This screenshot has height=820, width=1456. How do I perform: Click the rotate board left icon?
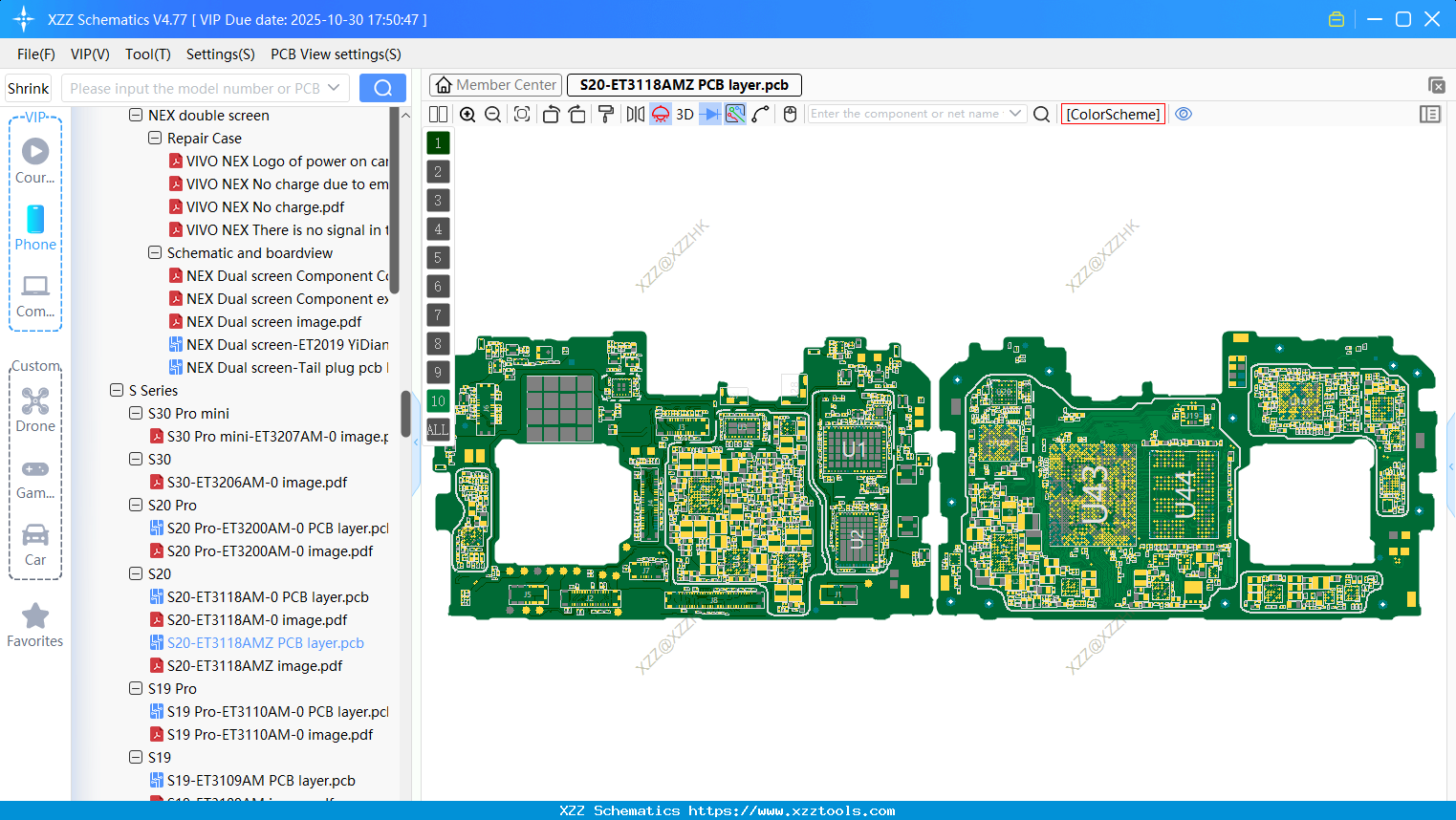click(552, 114)
